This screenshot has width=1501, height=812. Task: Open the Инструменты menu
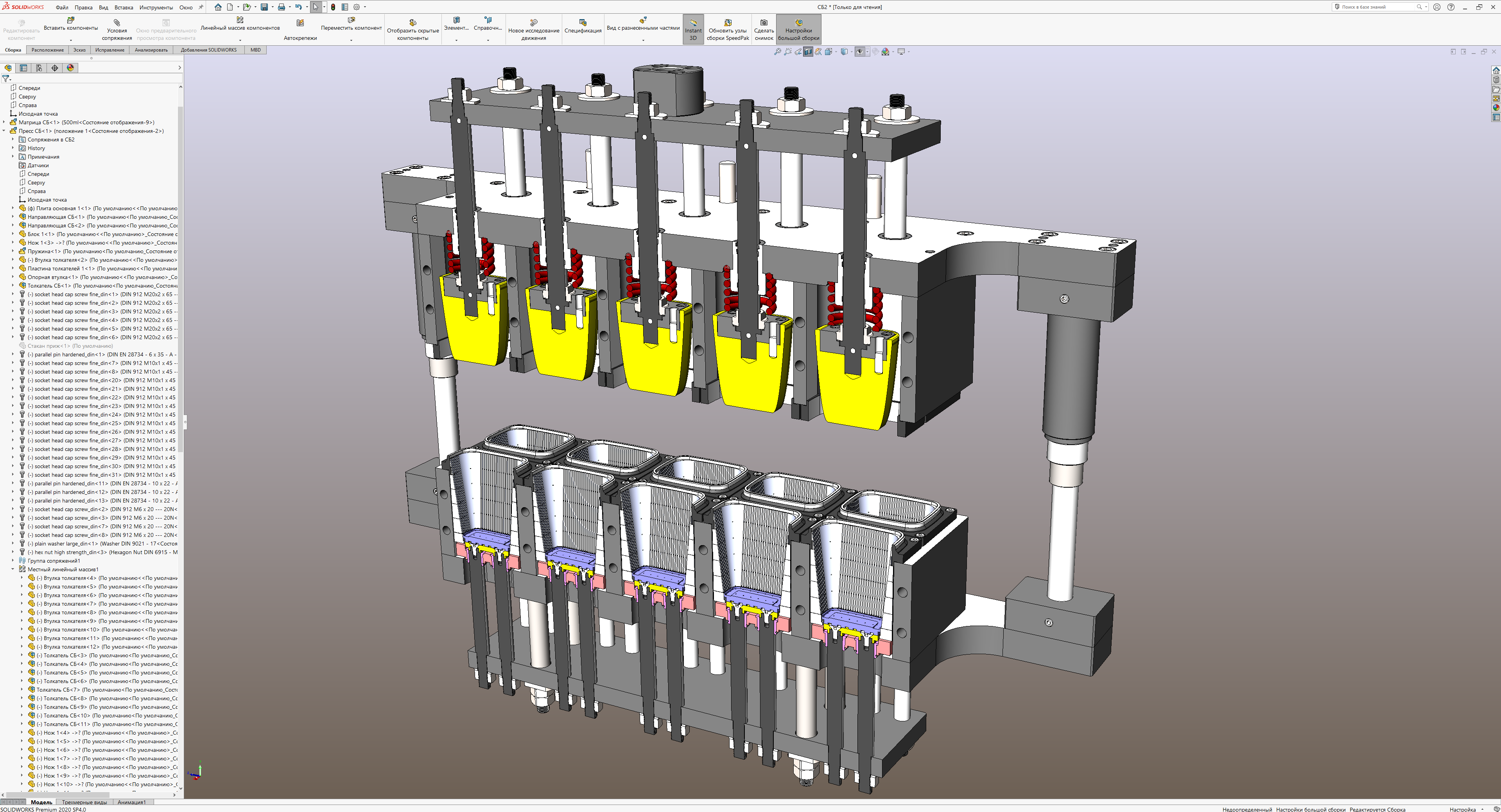(156, 7)
